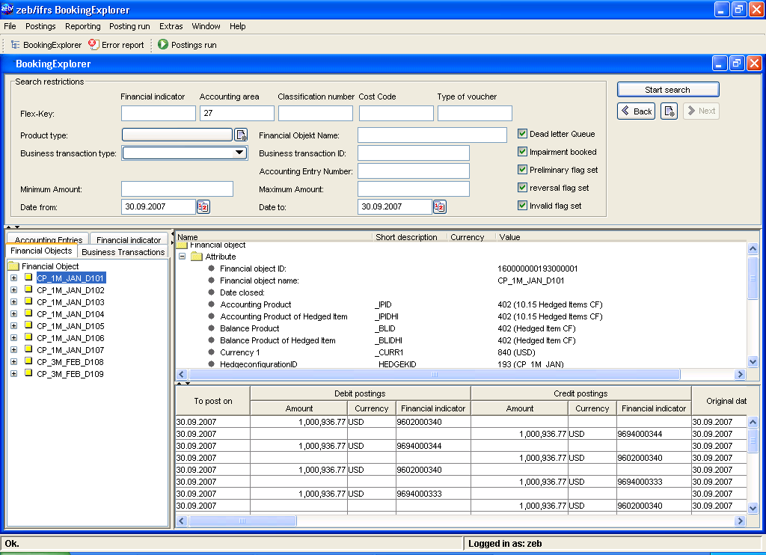Uncheck Dead letter Queue checkbox

[x=522, y=134]
